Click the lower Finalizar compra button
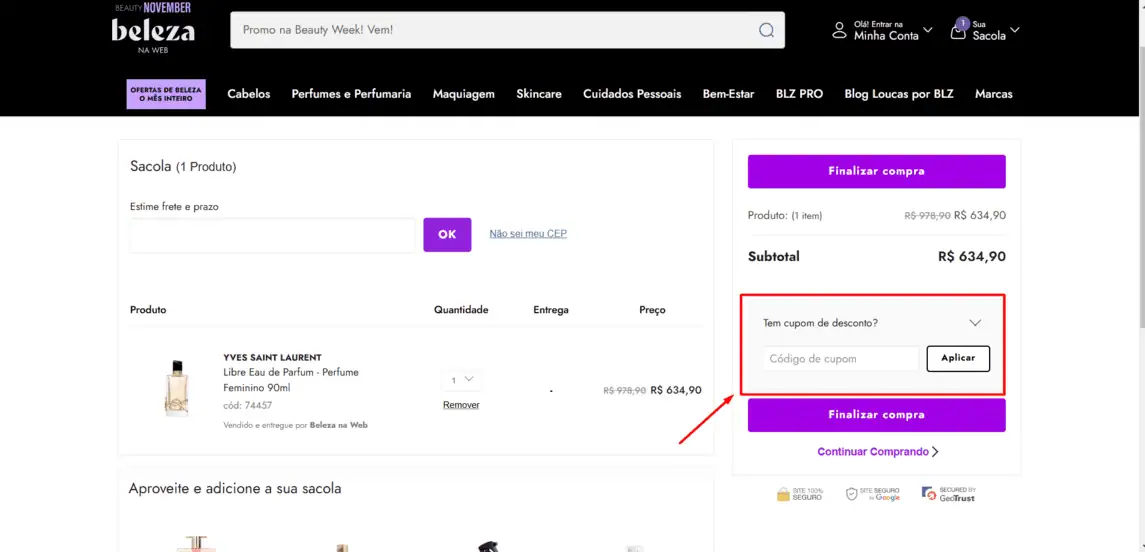Image resolution: width=1145 pixels, height=552 pixels. [x=876, y=415]
